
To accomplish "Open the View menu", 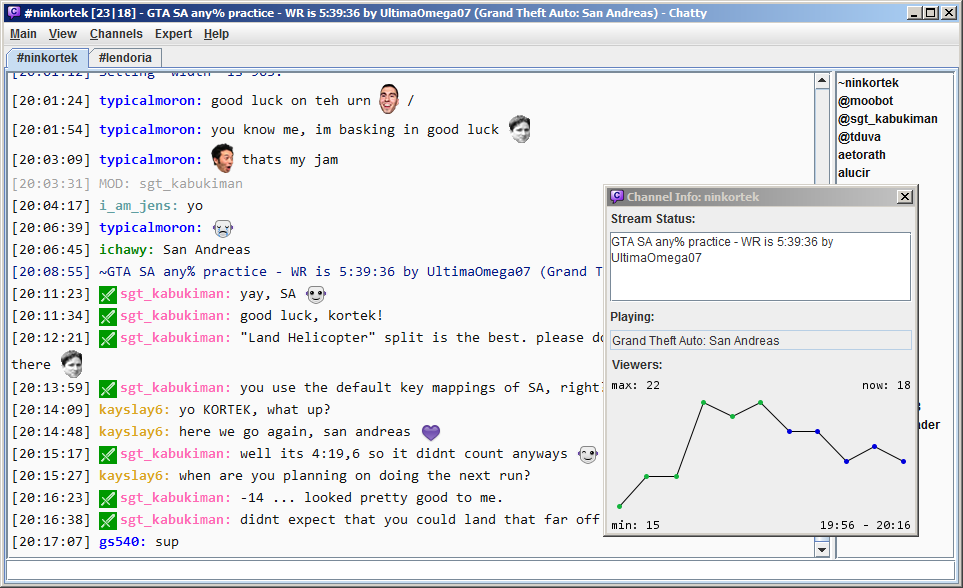I will 63,33.
